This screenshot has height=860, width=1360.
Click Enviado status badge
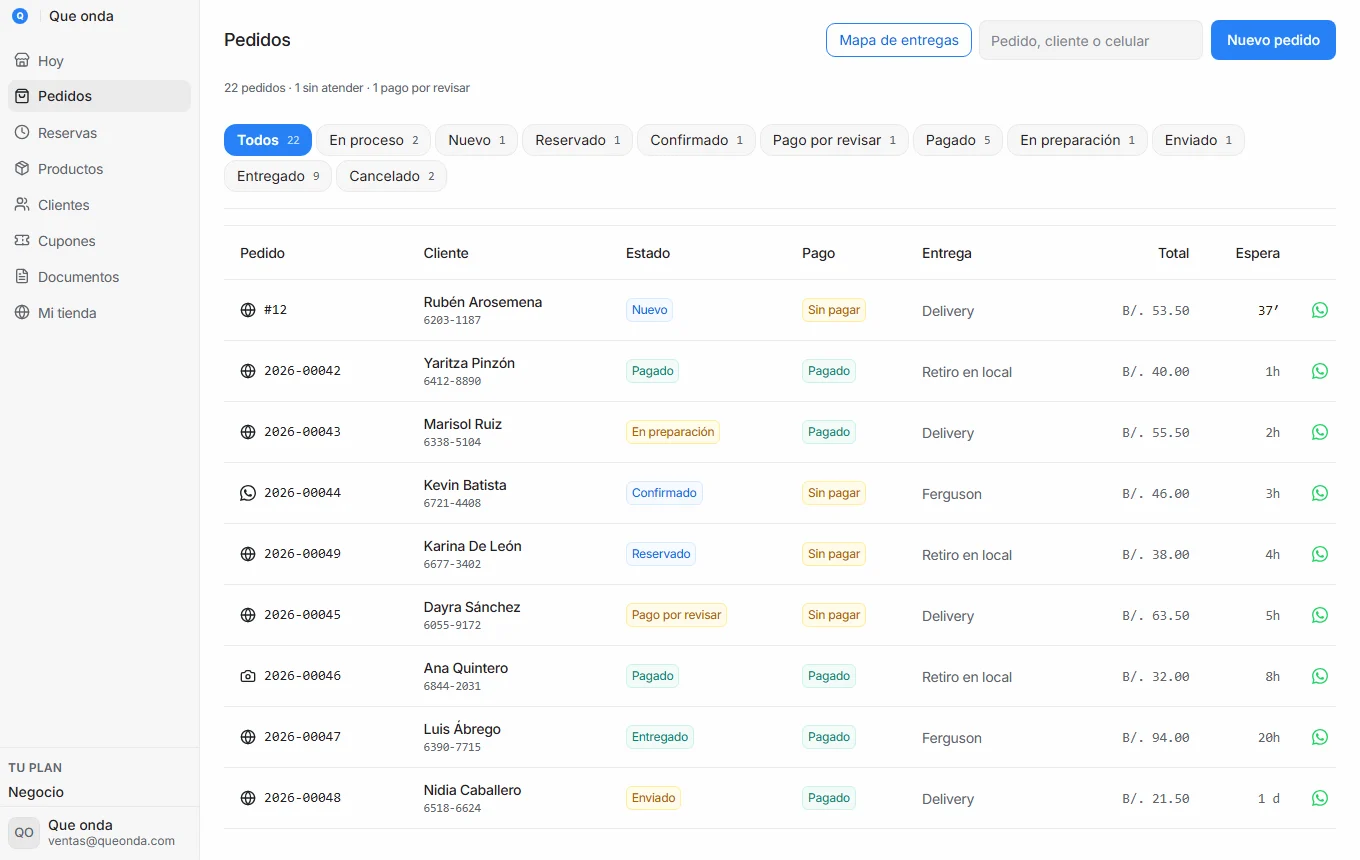653,798
